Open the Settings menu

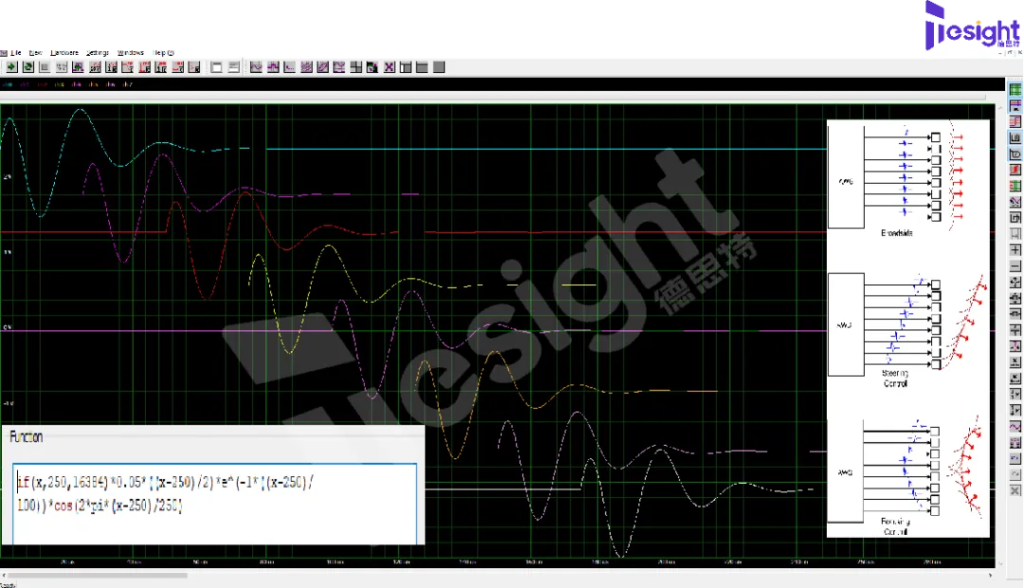[97, 53]
